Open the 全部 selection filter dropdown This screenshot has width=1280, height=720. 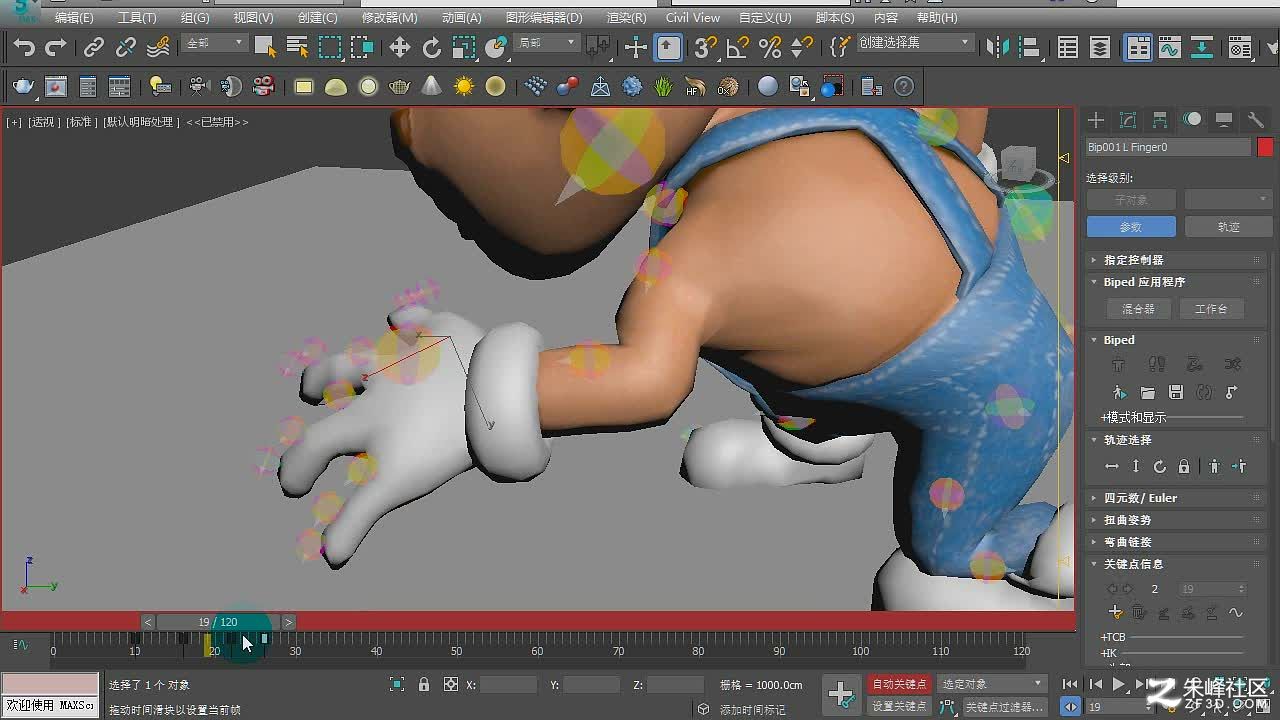(215, 43)
